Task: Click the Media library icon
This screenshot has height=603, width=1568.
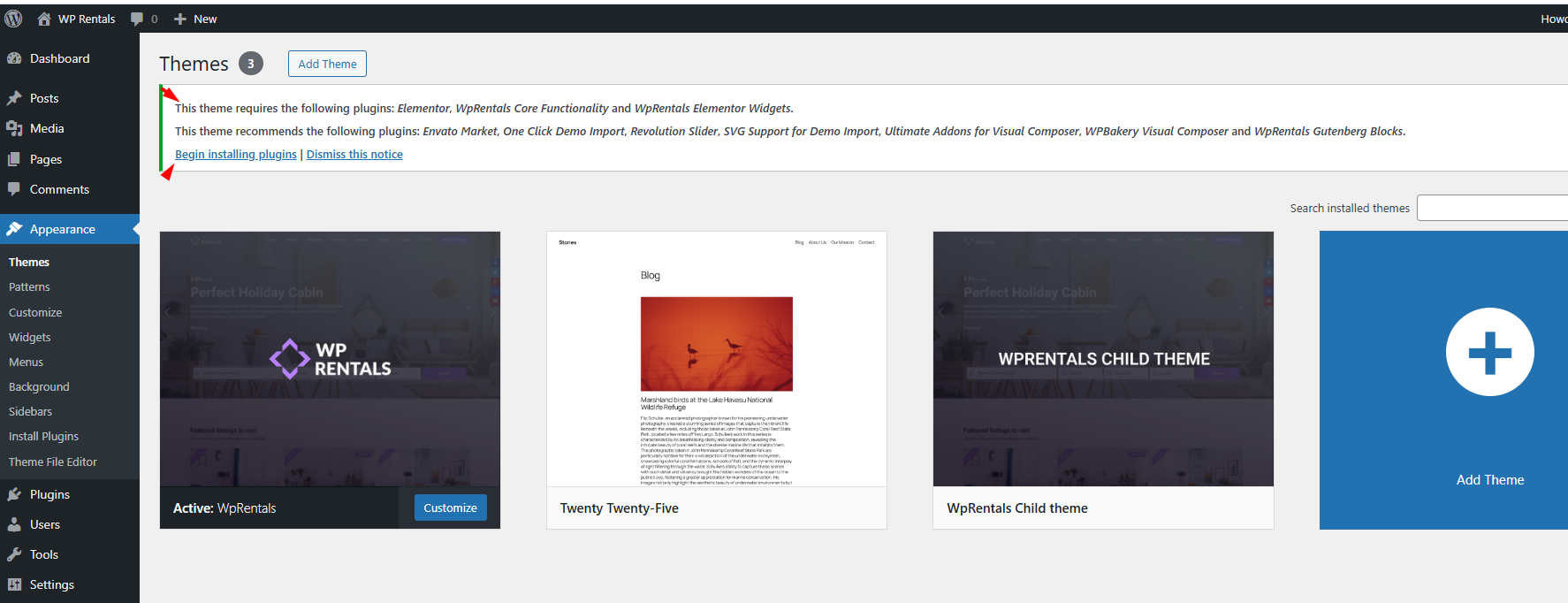Action: [x=14, y=128]
